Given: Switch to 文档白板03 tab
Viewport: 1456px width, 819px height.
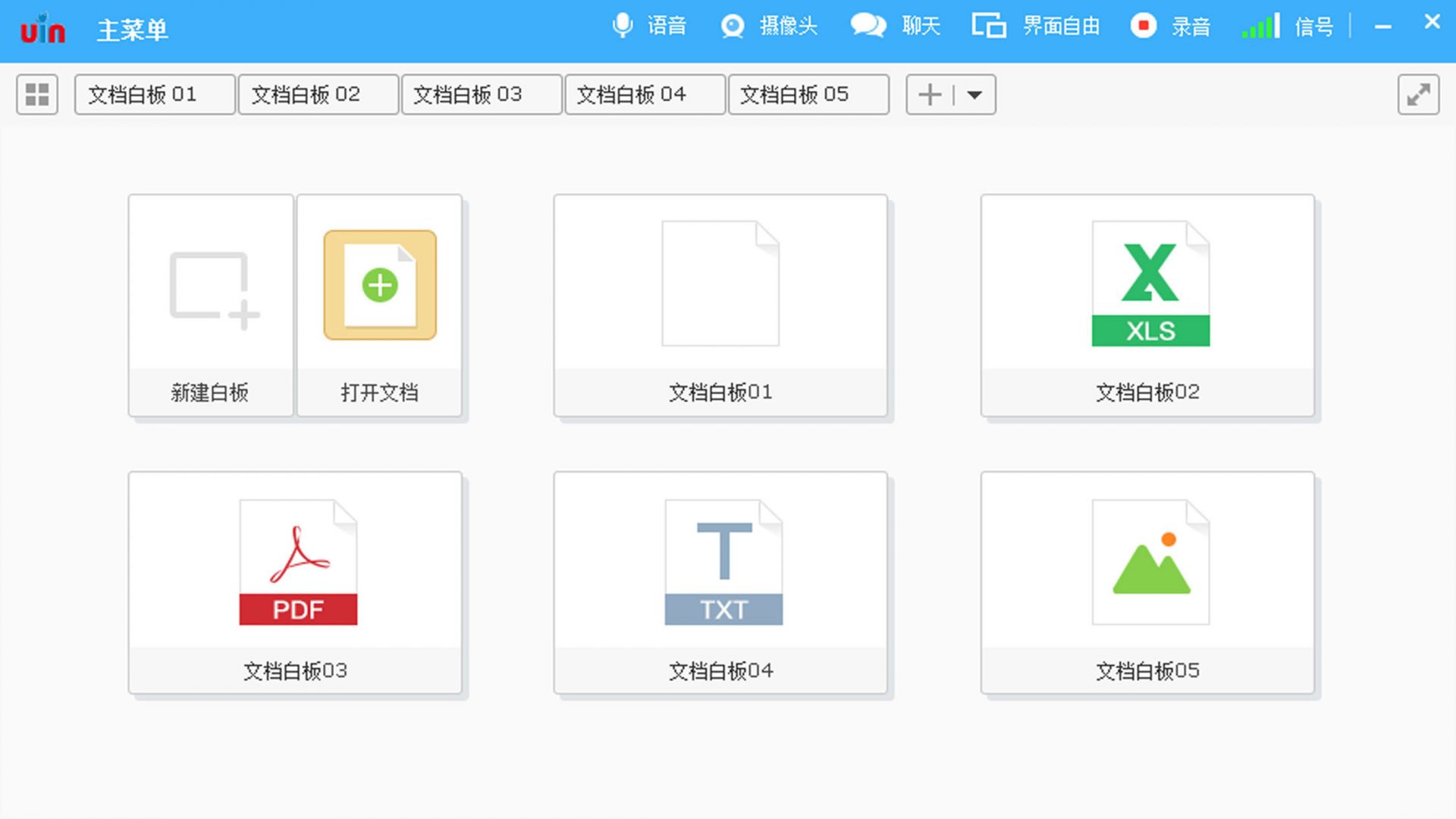Looking at the screenshot, I should tap(480, 94).
